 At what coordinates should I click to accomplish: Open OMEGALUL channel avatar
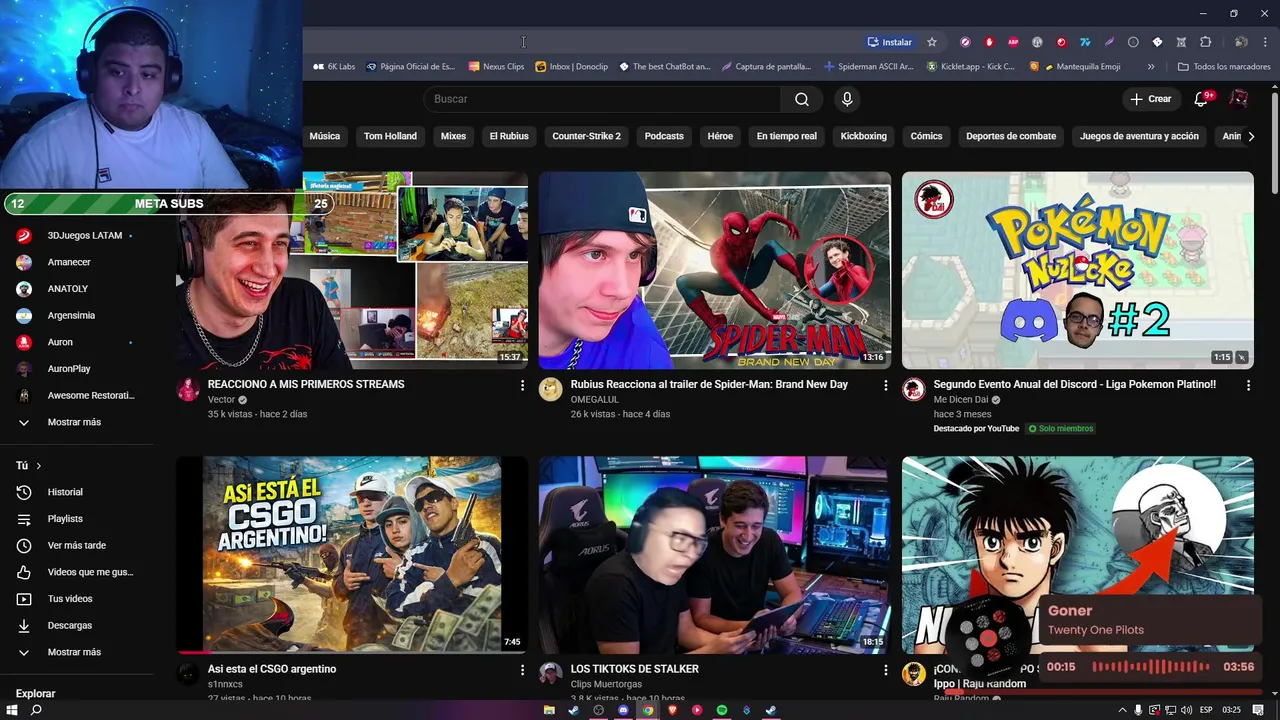pos(551,390)
